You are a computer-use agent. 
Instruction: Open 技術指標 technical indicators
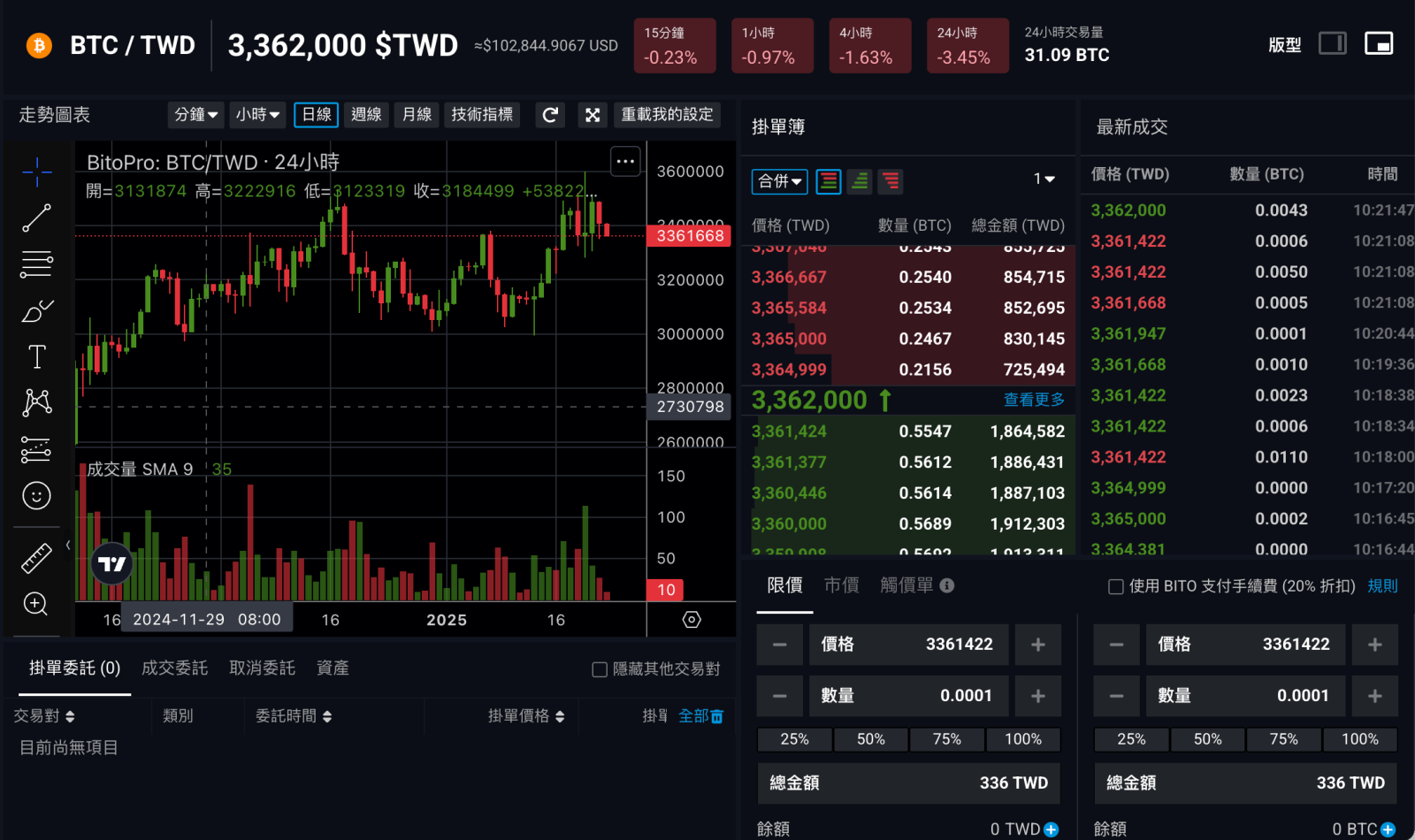click(x=482, y=115)
